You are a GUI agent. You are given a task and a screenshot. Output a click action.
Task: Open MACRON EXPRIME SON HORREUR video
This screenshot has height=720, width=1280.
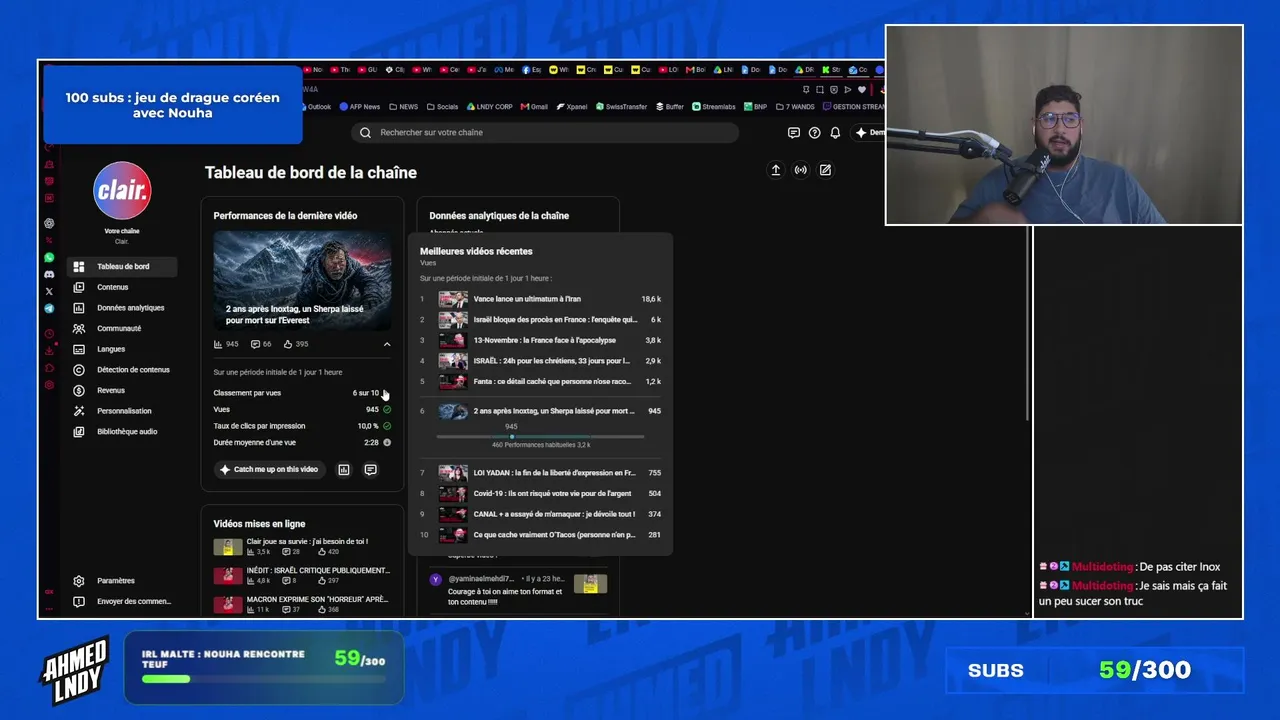point(302,604)
